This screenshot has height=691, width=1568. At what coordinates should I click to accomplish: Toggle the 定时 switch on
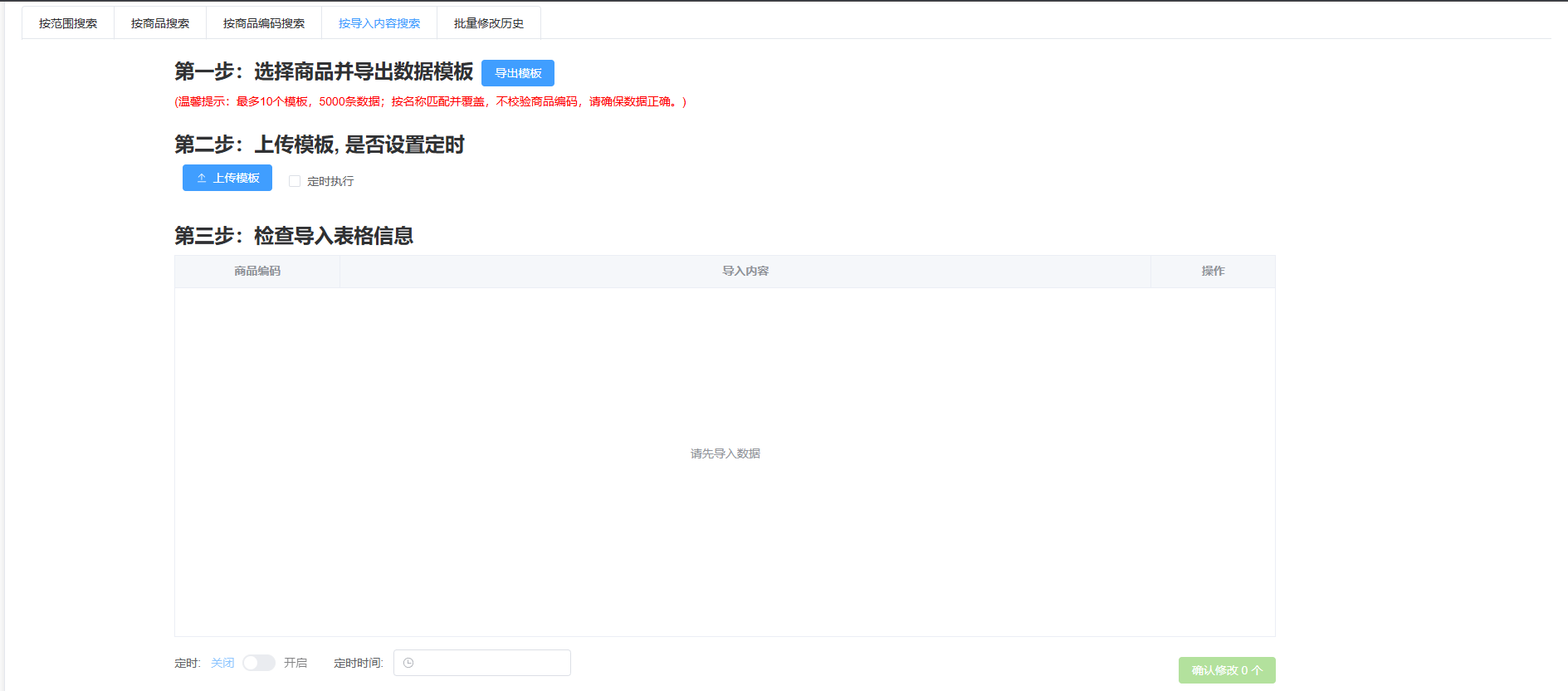259,663
